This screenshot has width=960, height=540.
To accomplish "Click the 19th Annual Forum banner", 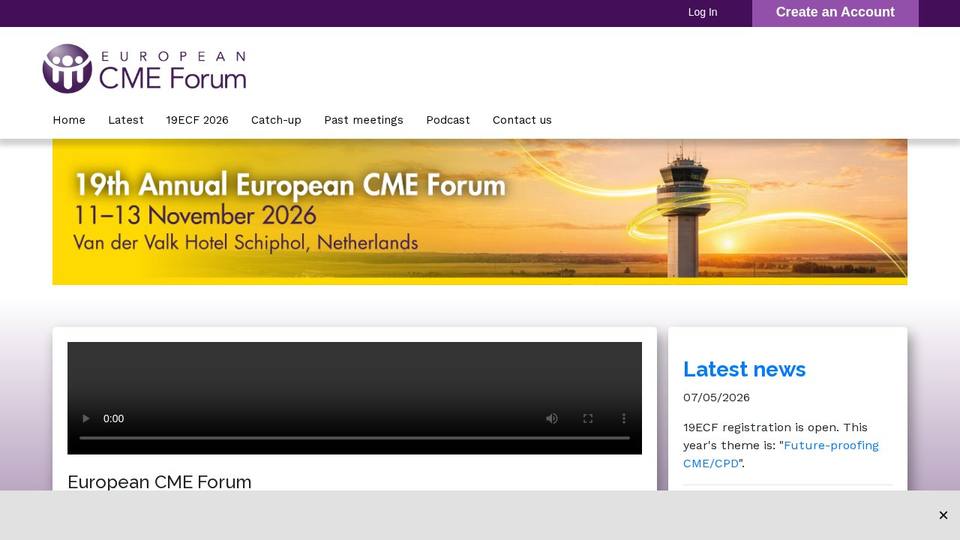I will (x=480, y=212).
